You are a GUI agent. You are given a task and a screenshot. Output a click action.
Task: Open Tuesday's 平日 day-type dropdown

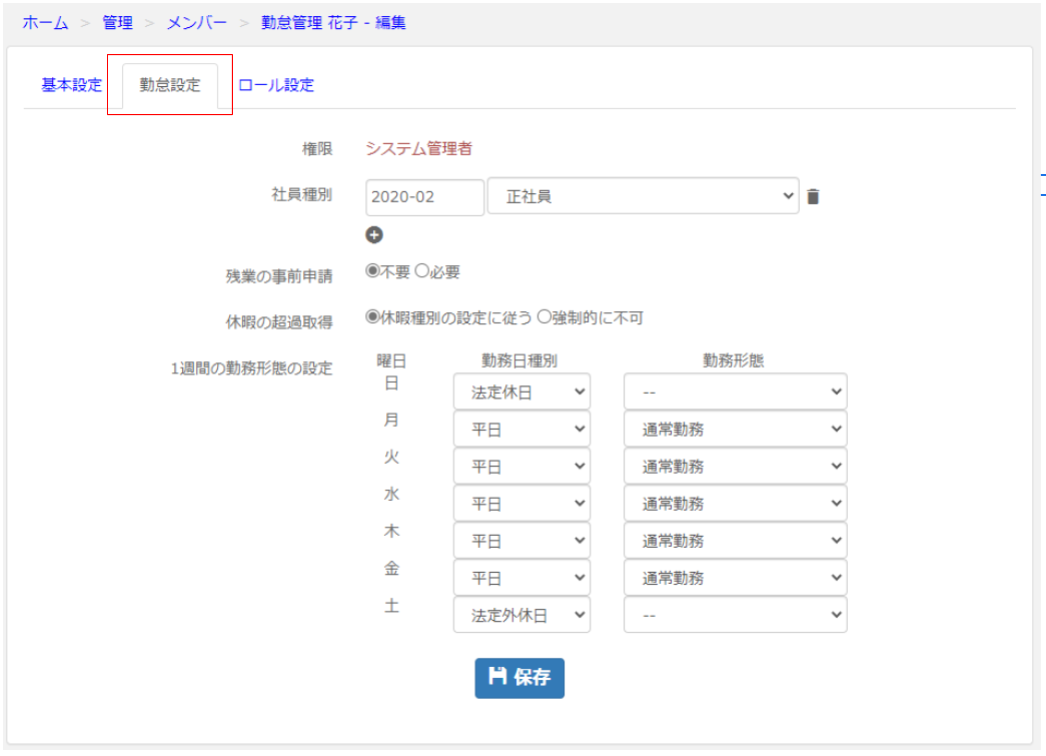(x=522, y=466)
